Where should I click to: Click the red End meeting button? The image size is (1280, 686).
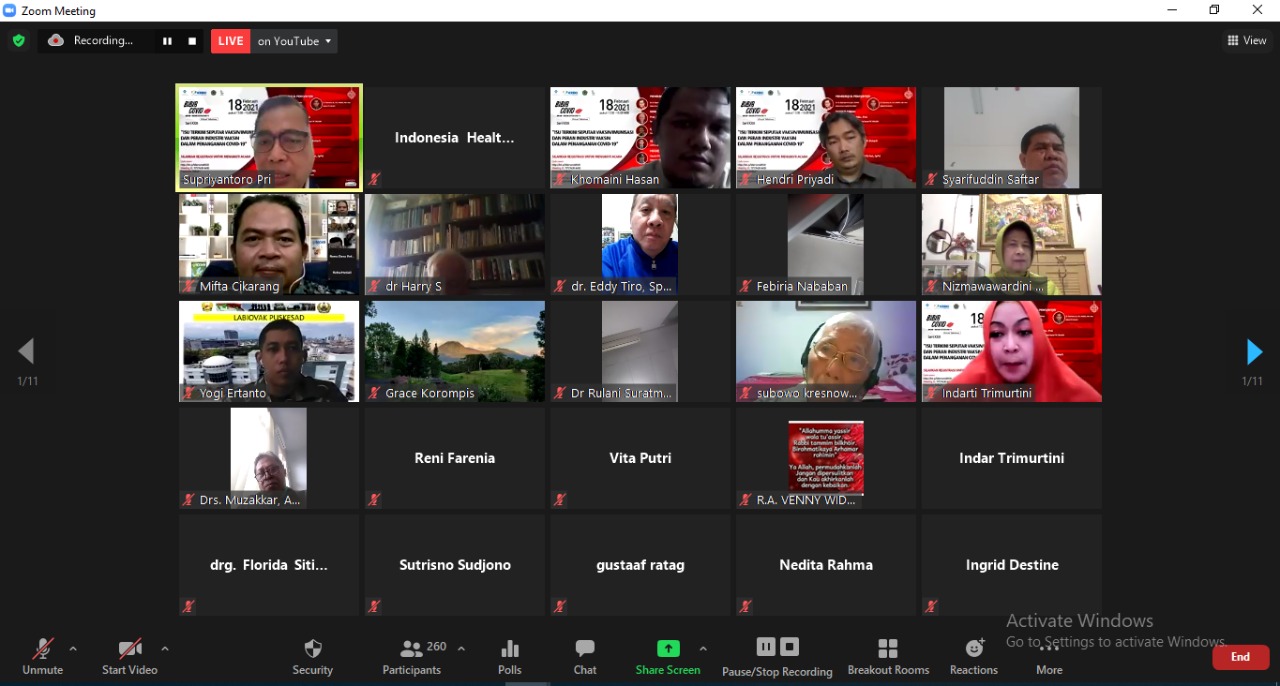pyautogui.click(x=1241, y=657)
